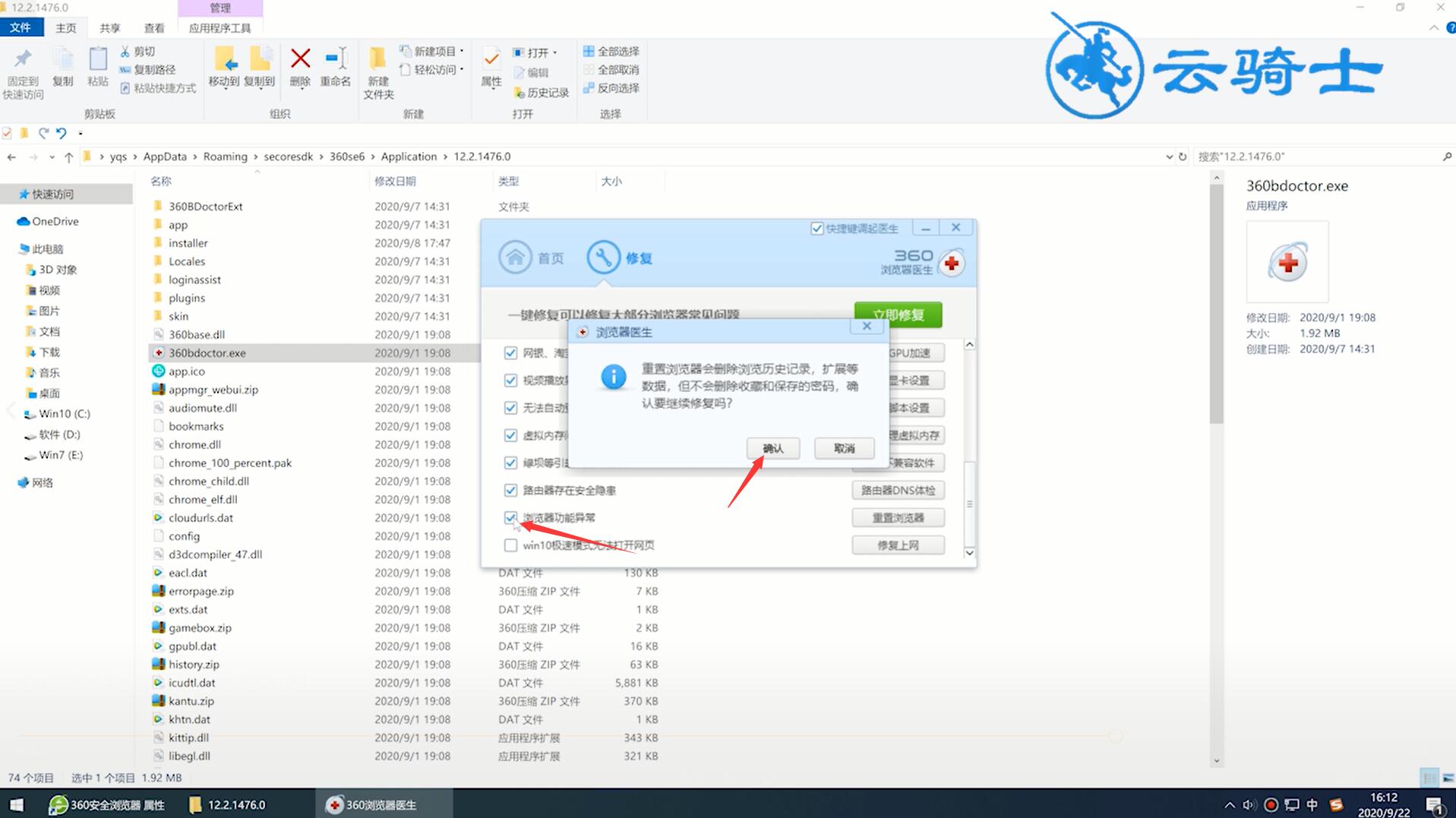Click the 360bdoctor.exe preview thumbnail
Screen dimensions: 1456x818
point(1287,263)
